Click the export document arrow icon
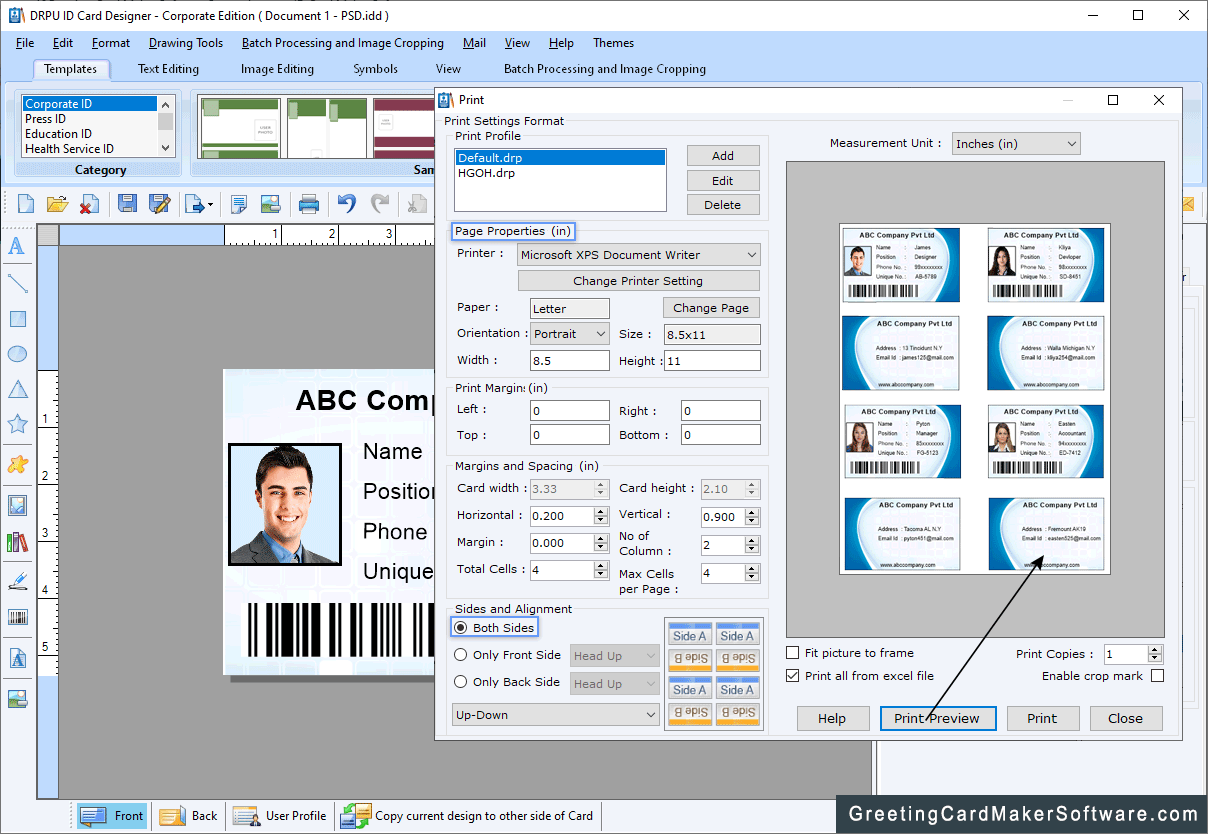Viewport: 1208px width, 834px height. (194, 204)
